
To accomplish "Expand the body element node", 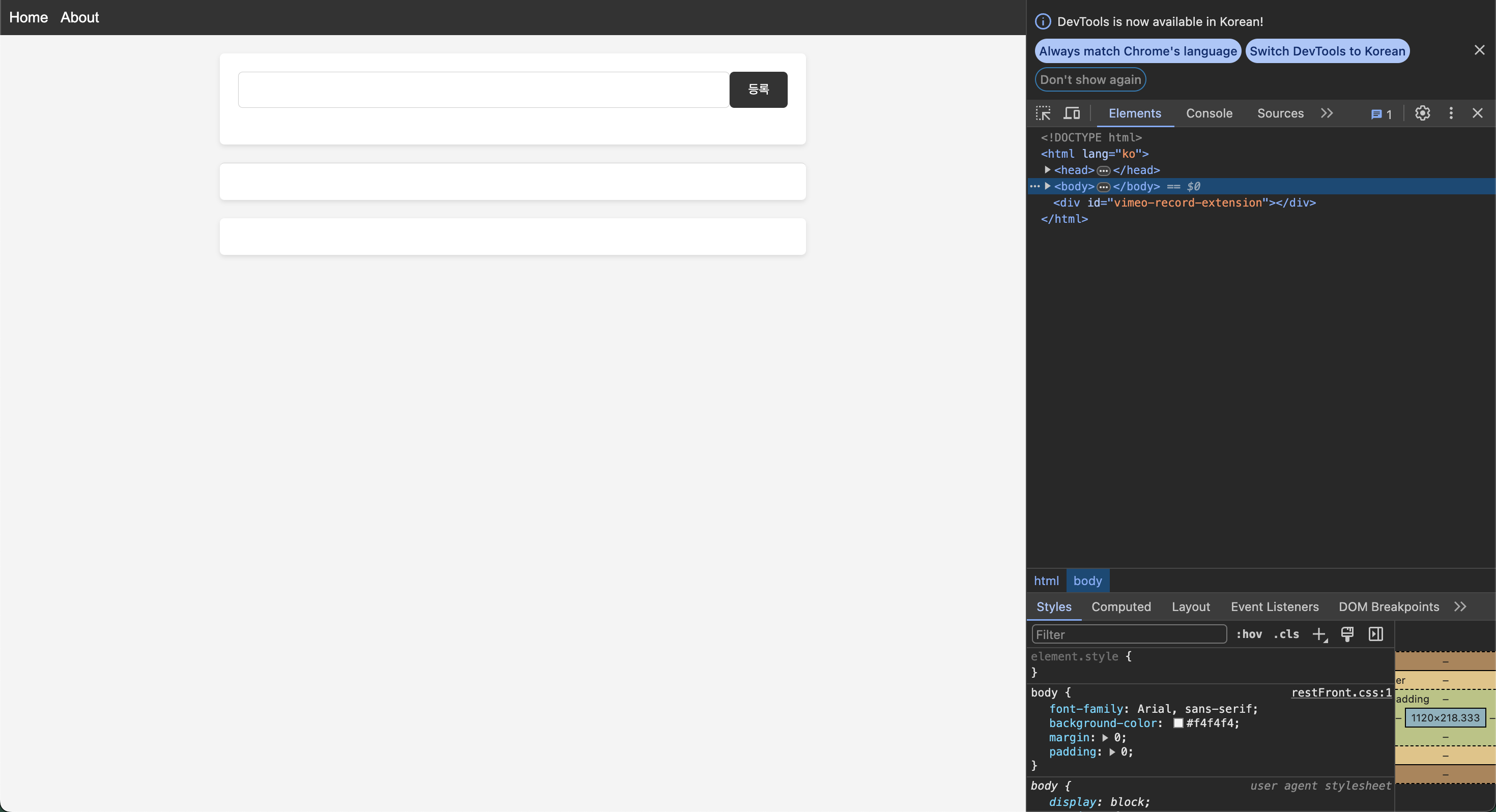I will click(x=1048, y=186).
